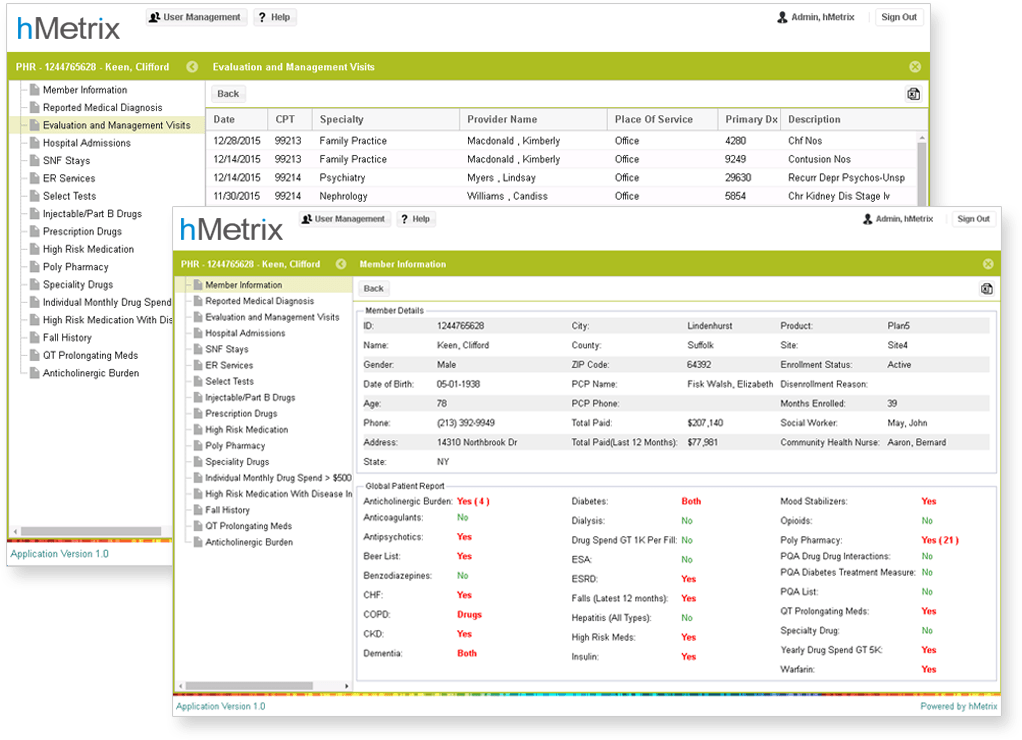Click description 'Recurr Depr Psychos-Unsp'

tap(846, 177)
